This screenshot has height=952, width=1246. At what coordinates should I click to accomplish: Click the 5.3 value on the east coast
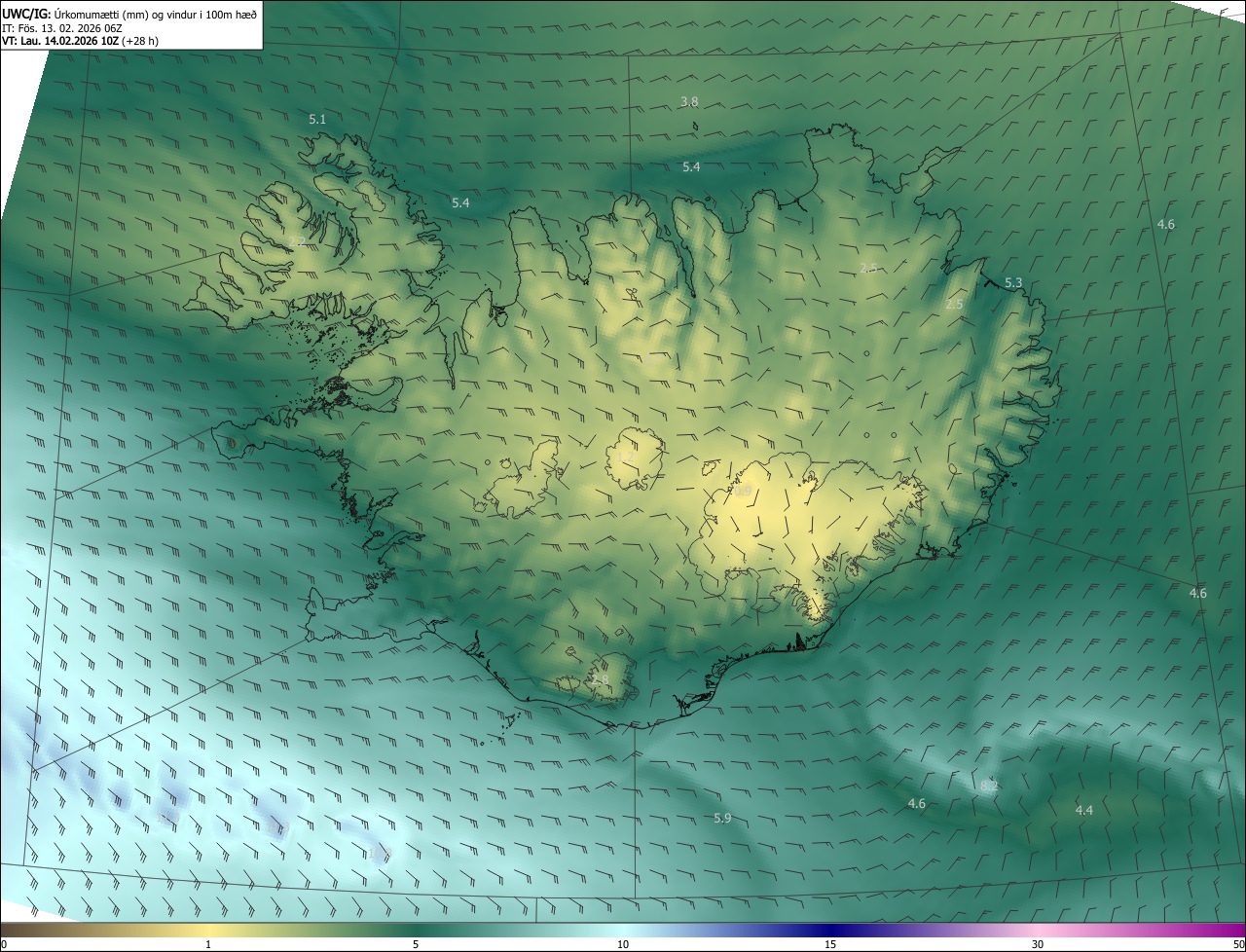[x=1013, y=282]
